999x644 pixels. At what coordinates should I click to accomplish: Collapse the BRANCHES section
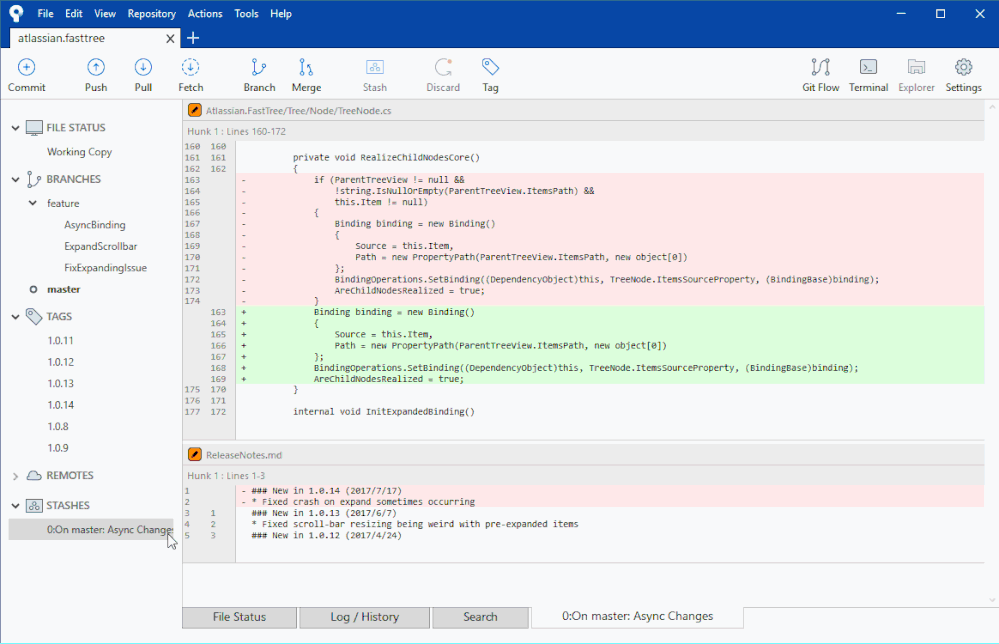pos(15,180)
